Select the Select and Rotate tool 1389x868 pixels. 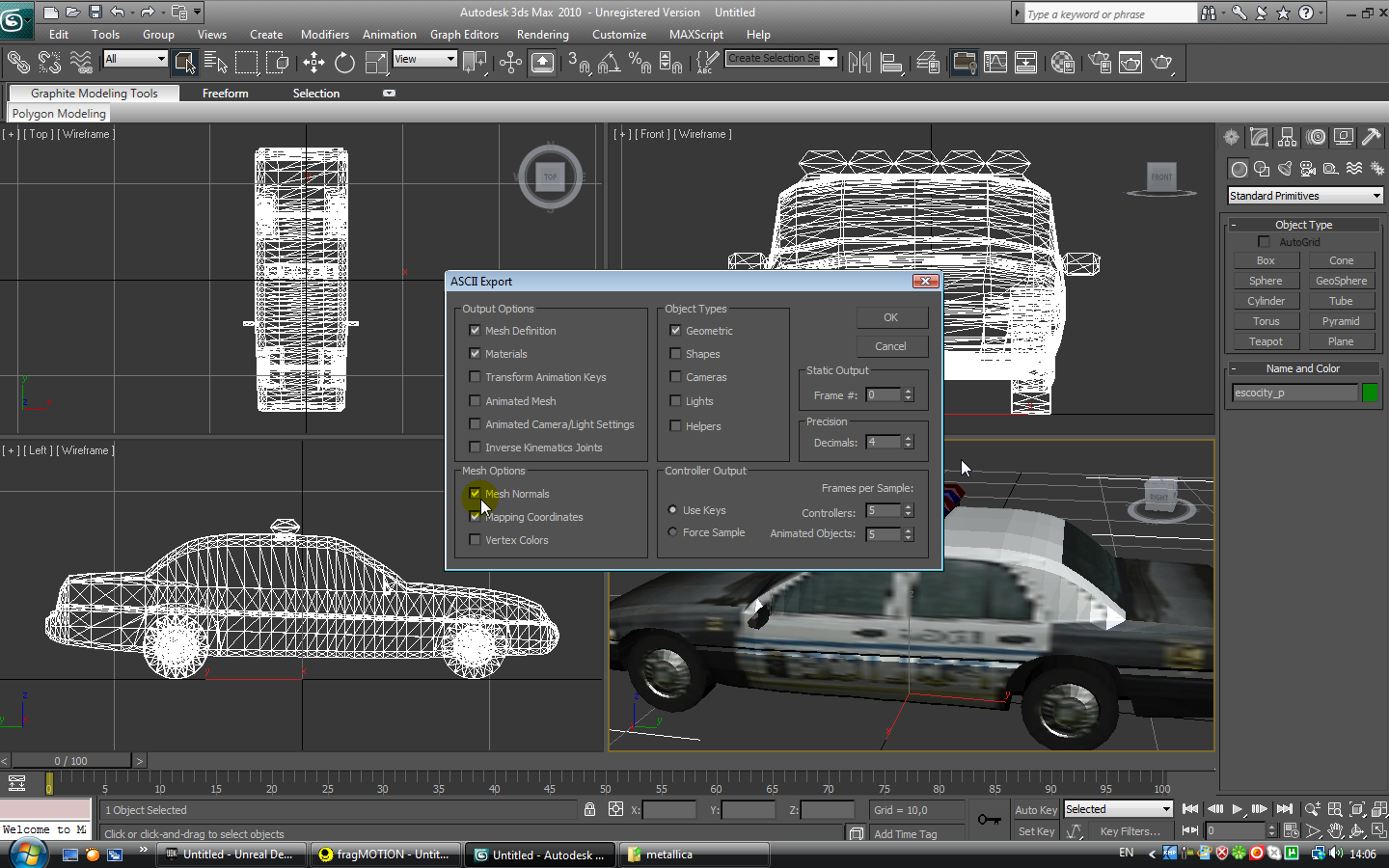tap(344, 64)
